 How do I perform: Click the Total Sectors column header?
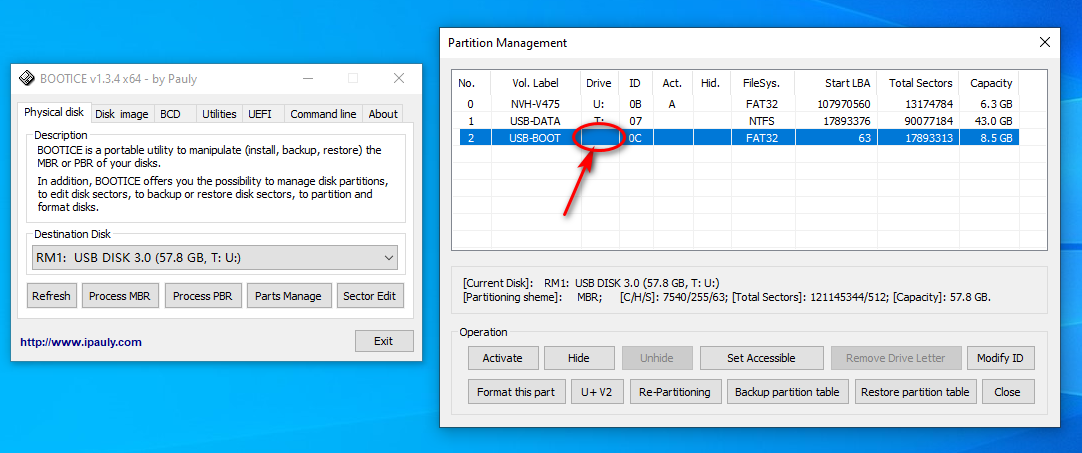click(x=918, y=83)
